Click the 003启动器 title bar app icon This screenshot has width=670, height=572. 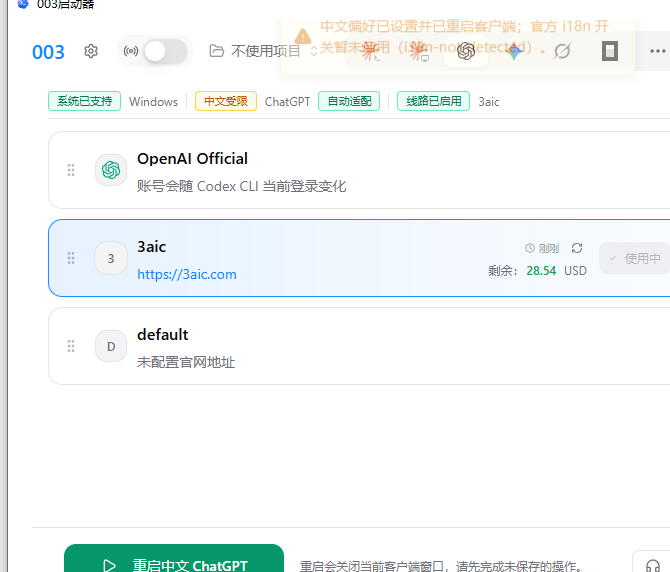(23, 4)
